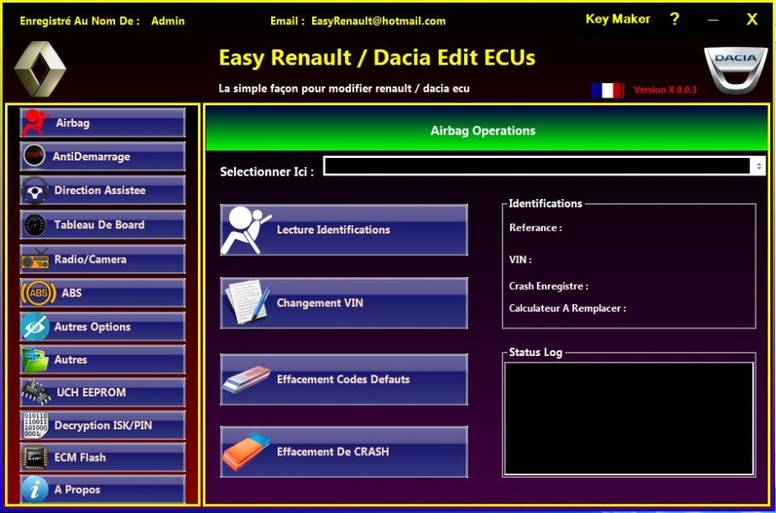Screen dimensions: 776x513
Task: Click the blue info icon A Propos
Action: pyautogui.click(x=35, y=490)
